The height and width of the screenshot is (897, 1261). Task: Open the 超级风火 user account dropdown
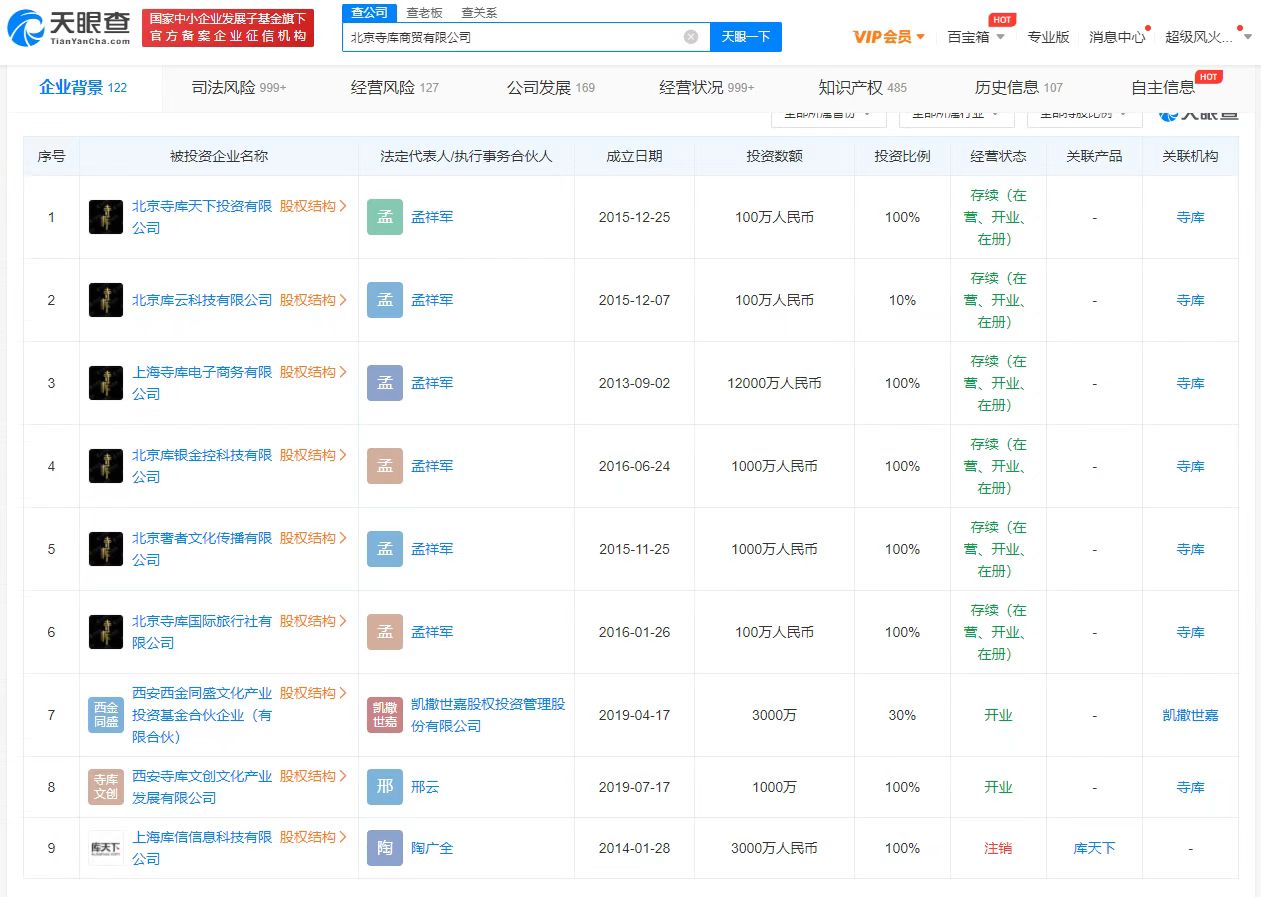(x=1208, y=37)
